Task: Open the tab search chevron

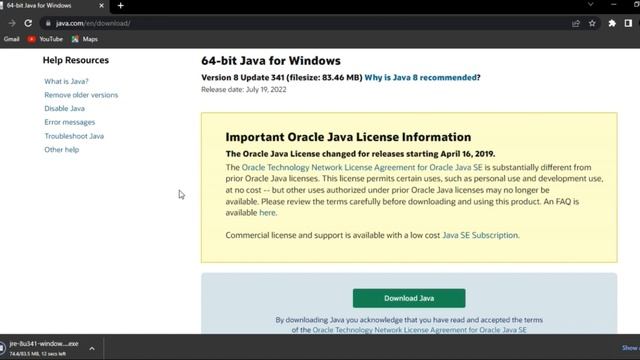Action: point(590,4)
